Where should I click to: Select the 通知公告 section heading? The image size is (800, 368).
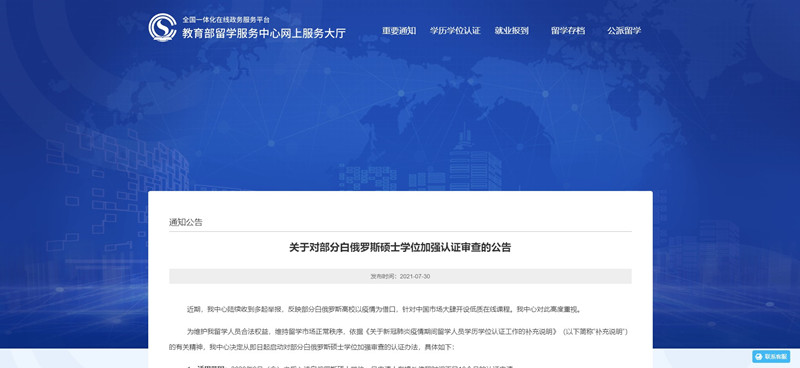pyautogui.click(x=186, y=222)
